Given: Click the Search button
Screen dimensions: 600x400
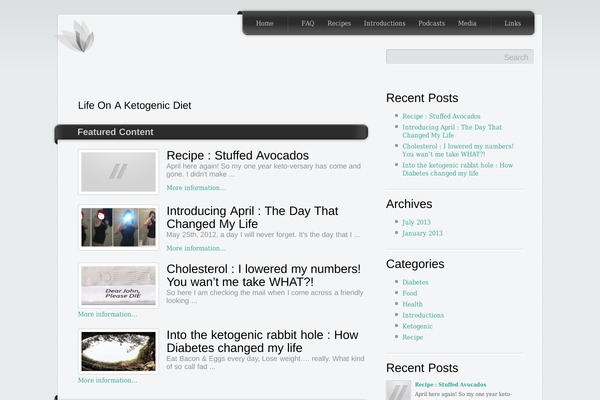Looking at the screenshot, I should point(516,57).
